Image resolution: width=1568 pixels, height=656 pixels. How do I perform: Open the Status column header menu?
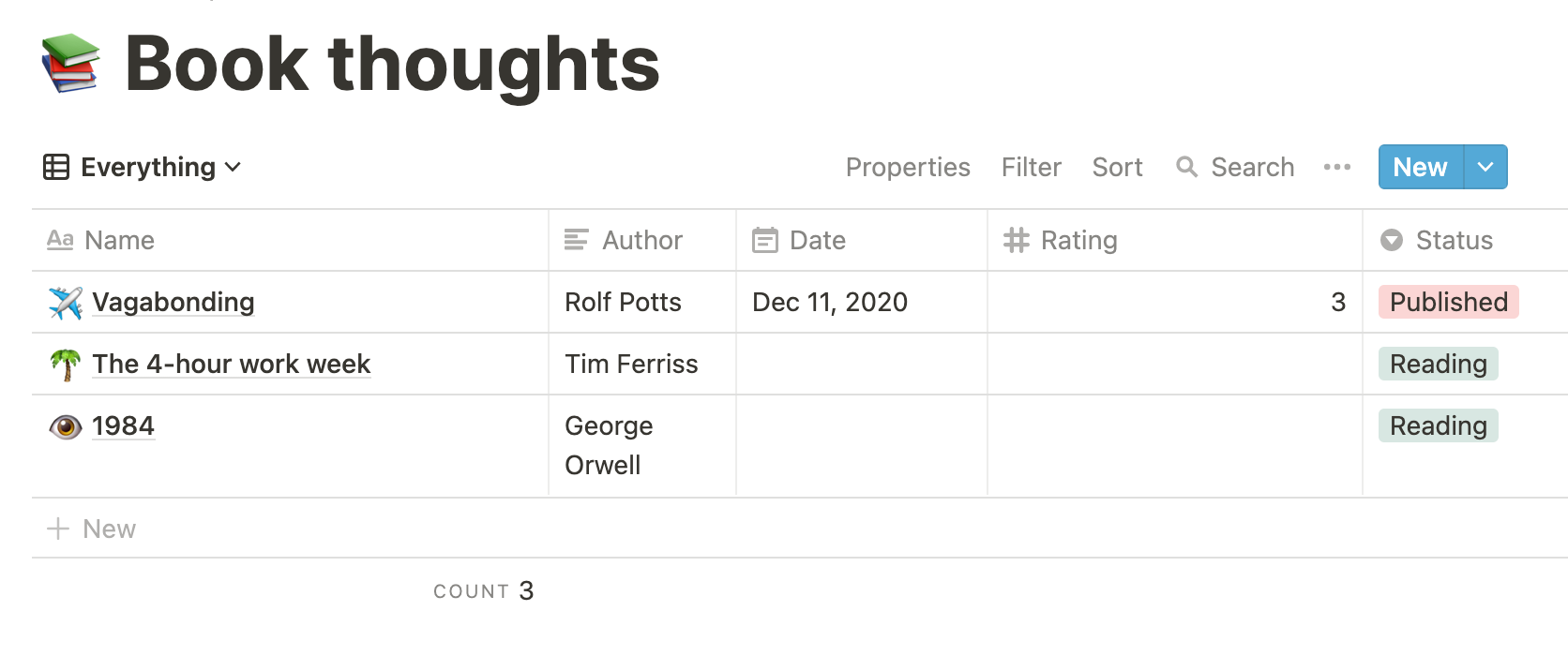pos(1453,241)
